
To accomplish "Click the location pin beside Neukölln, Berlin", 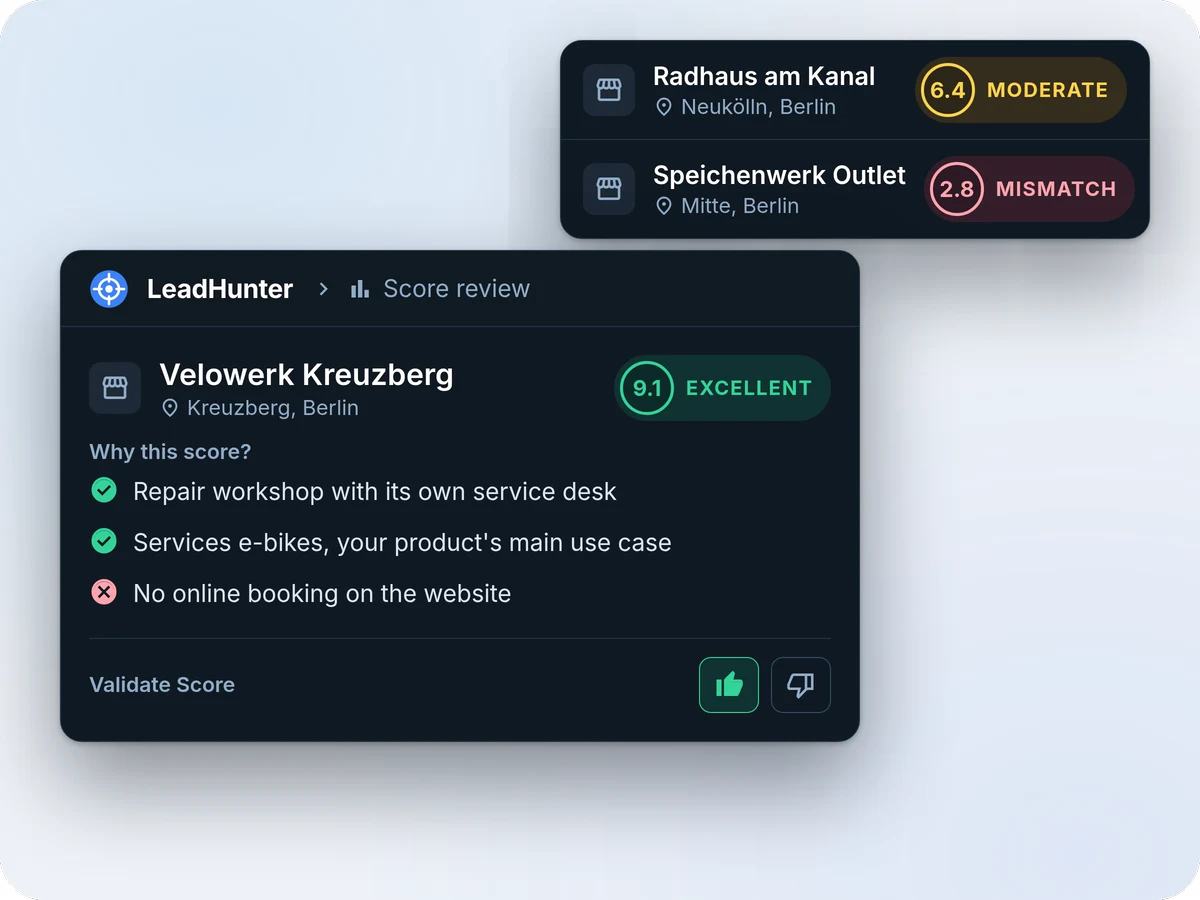I will 664,107.
